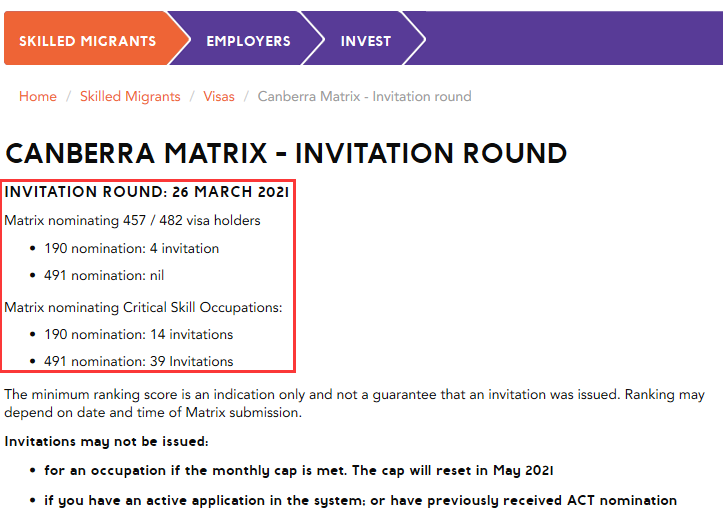Follow the Visas breadcrumb link

[219, 96]
